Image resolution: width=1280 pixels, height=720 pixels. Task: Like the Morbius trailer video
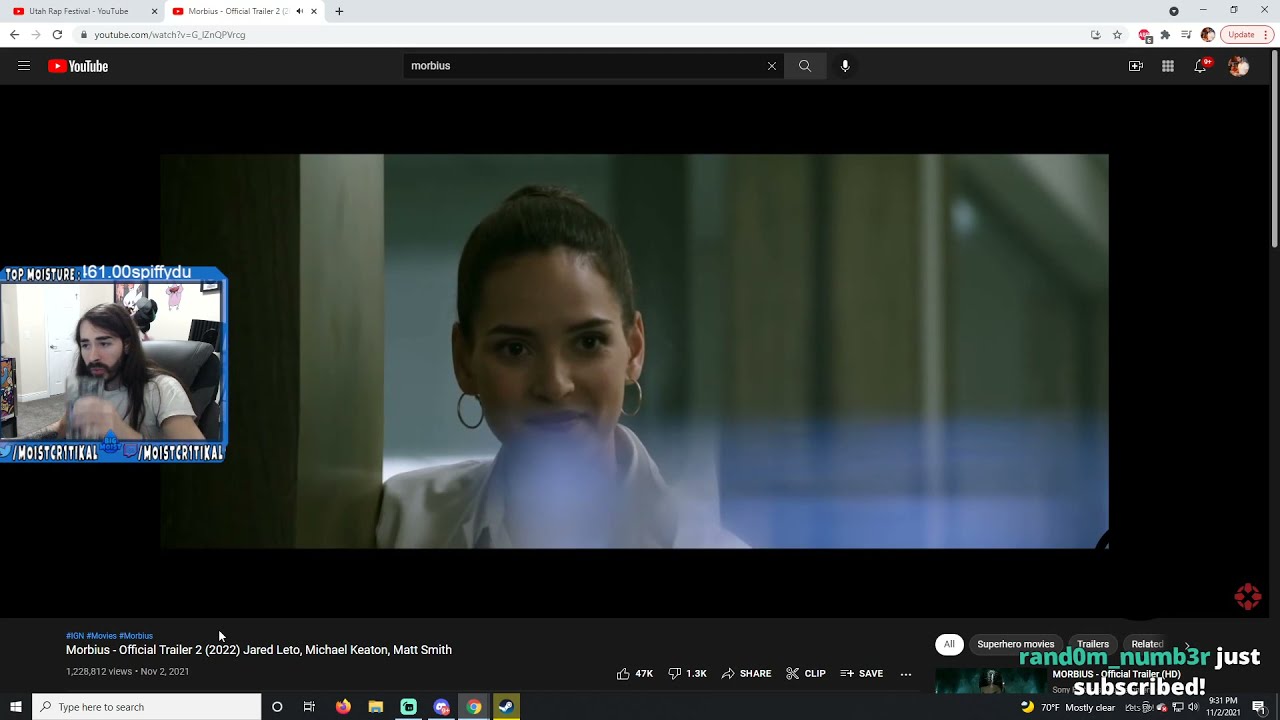click(x=635, y=674)
